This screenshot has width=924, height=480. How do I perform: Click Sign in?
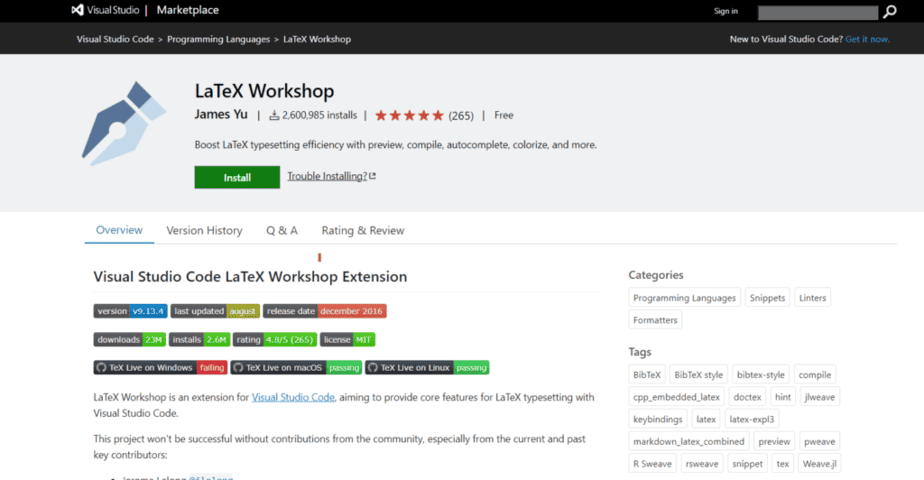[x=725, y=11]
